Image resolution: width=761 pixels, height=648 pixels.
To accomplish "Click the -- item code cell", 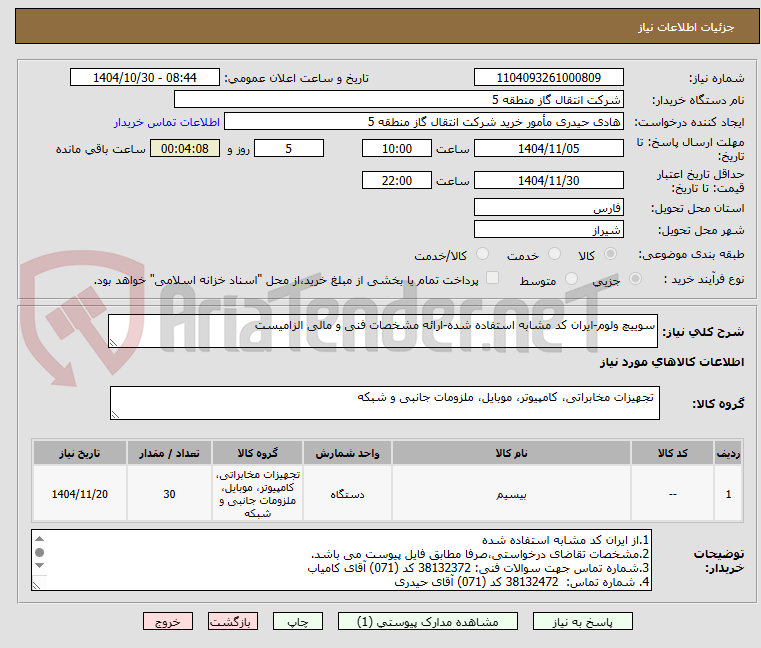I will coord(672,494).
